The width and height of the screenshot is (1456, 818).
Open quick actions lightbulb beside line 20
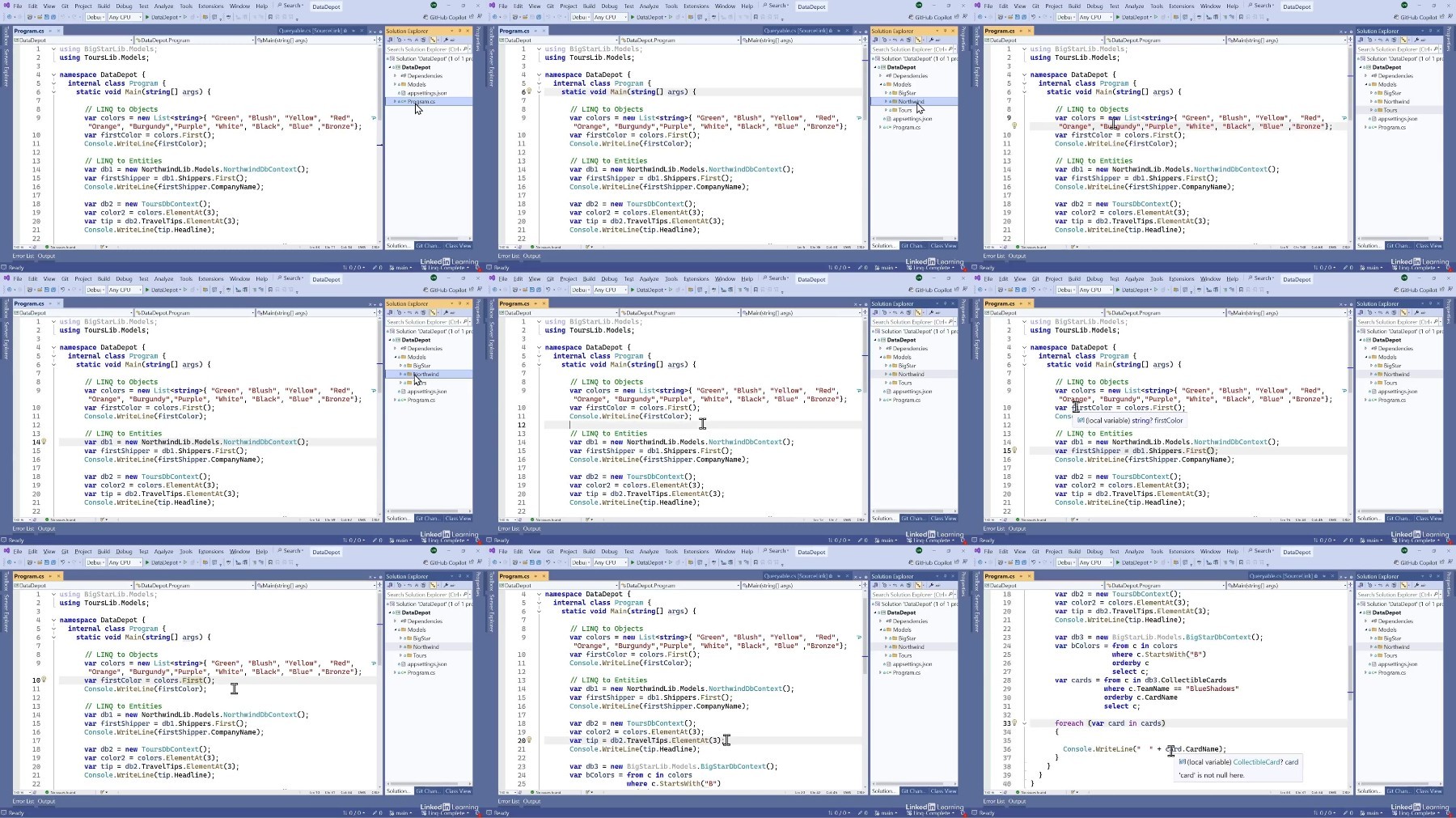coord(529,740)
